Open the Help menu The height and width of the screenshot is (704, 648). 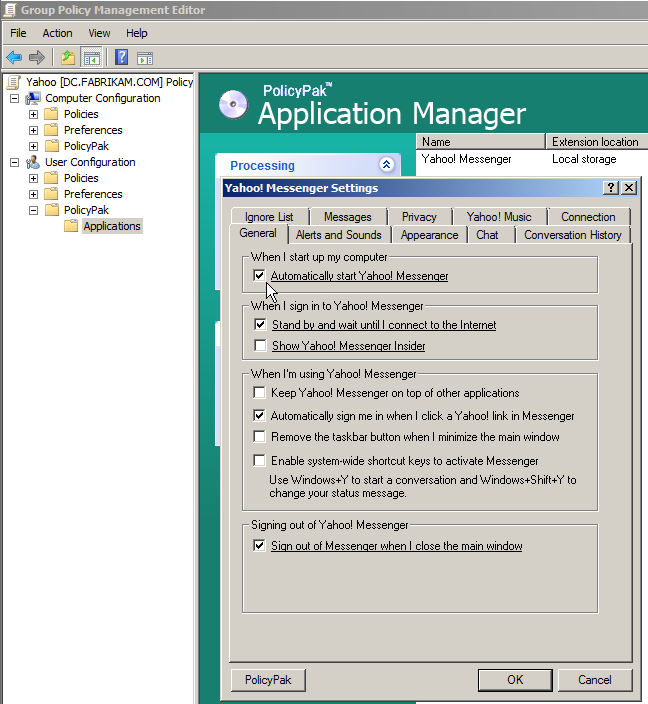point(137,33)
